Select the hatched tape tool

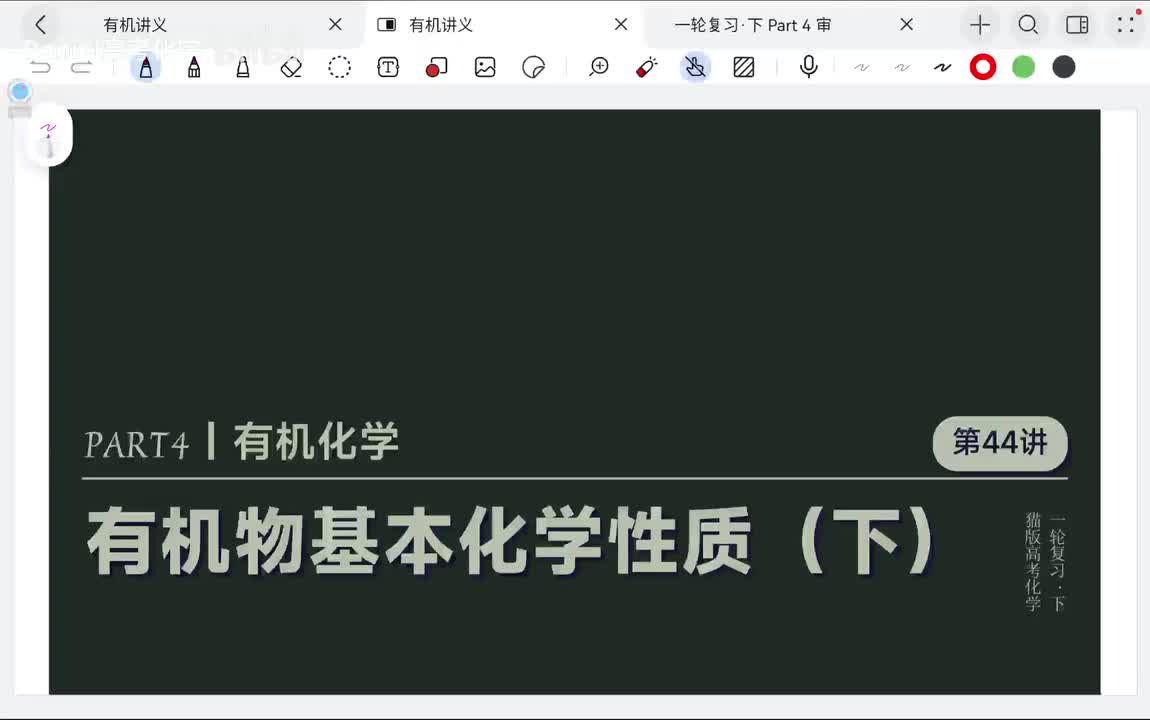coord(744,67)
